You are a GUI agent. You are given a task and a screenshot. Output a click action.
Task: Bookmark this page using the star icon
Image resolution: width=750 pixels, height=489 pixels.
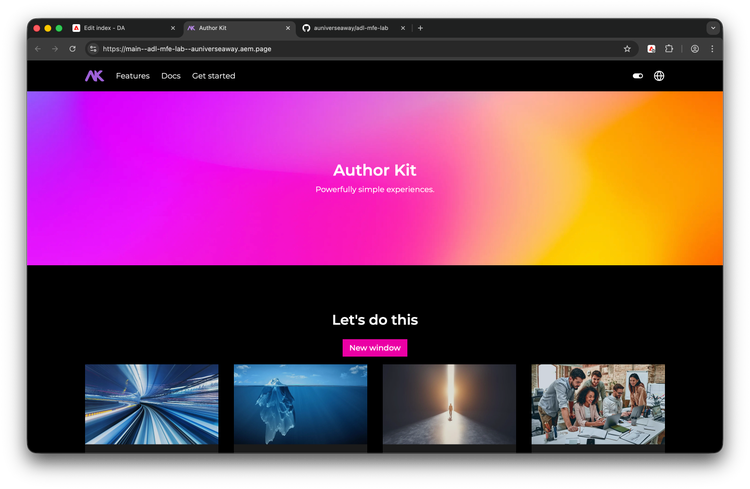(x=627, y=48)
